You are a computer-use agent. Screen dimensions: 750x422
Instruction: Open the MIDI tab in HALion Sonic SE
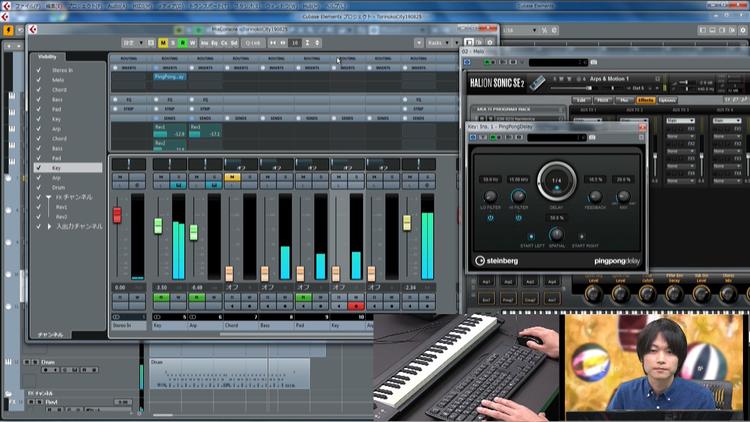(602, 100)
